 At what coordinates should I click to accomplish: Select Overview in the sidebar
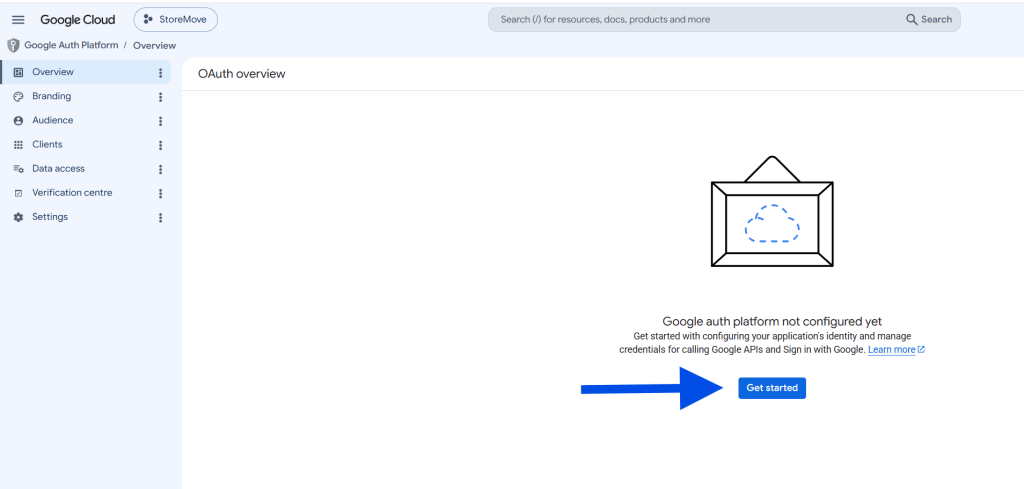(x=86, y=72)
